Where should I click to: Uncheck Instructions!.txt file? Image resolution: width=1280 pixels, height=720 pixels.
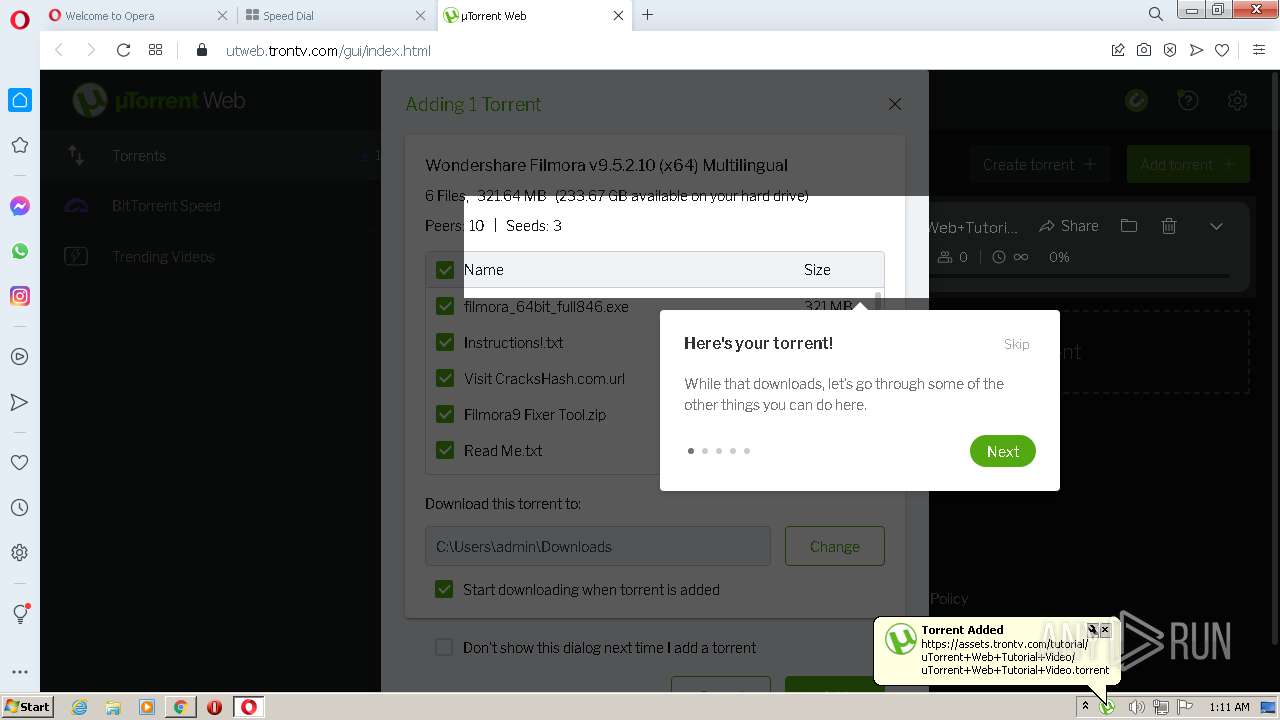[x=445, y=342]
